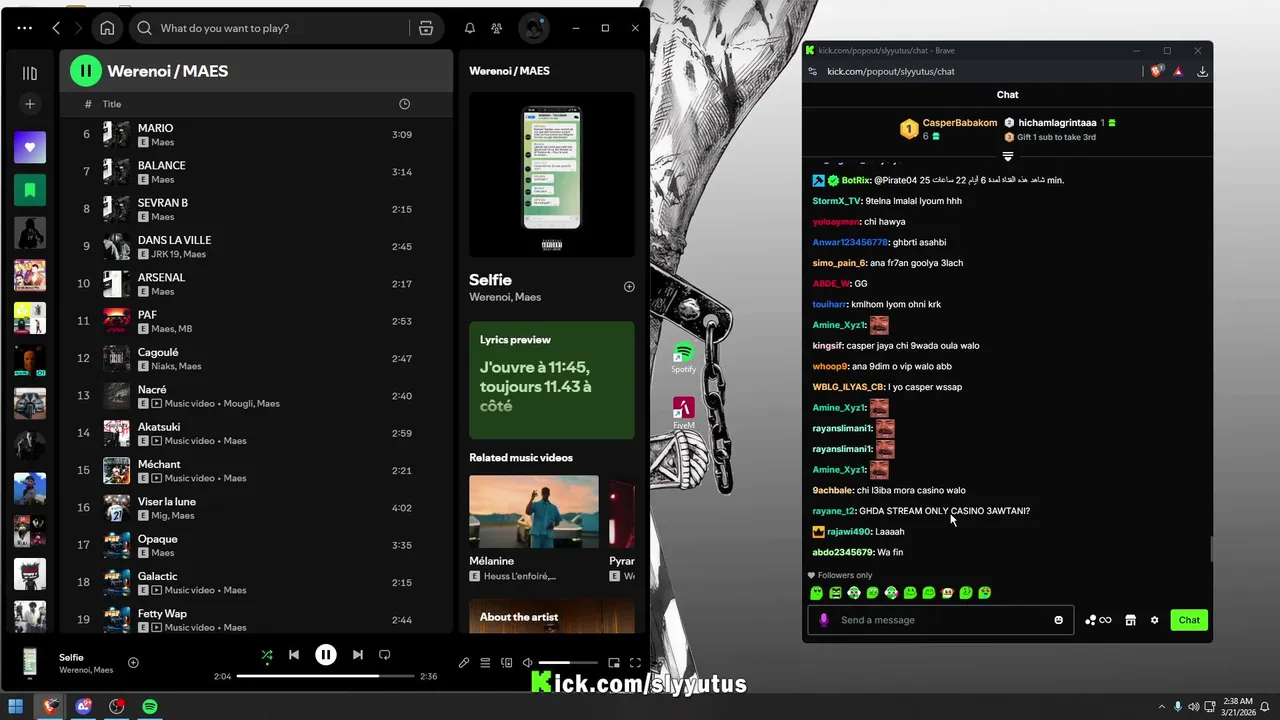Open Your Episodes green bookmark
This screenshot has height=720, width=1280.
tap(30, 190)
